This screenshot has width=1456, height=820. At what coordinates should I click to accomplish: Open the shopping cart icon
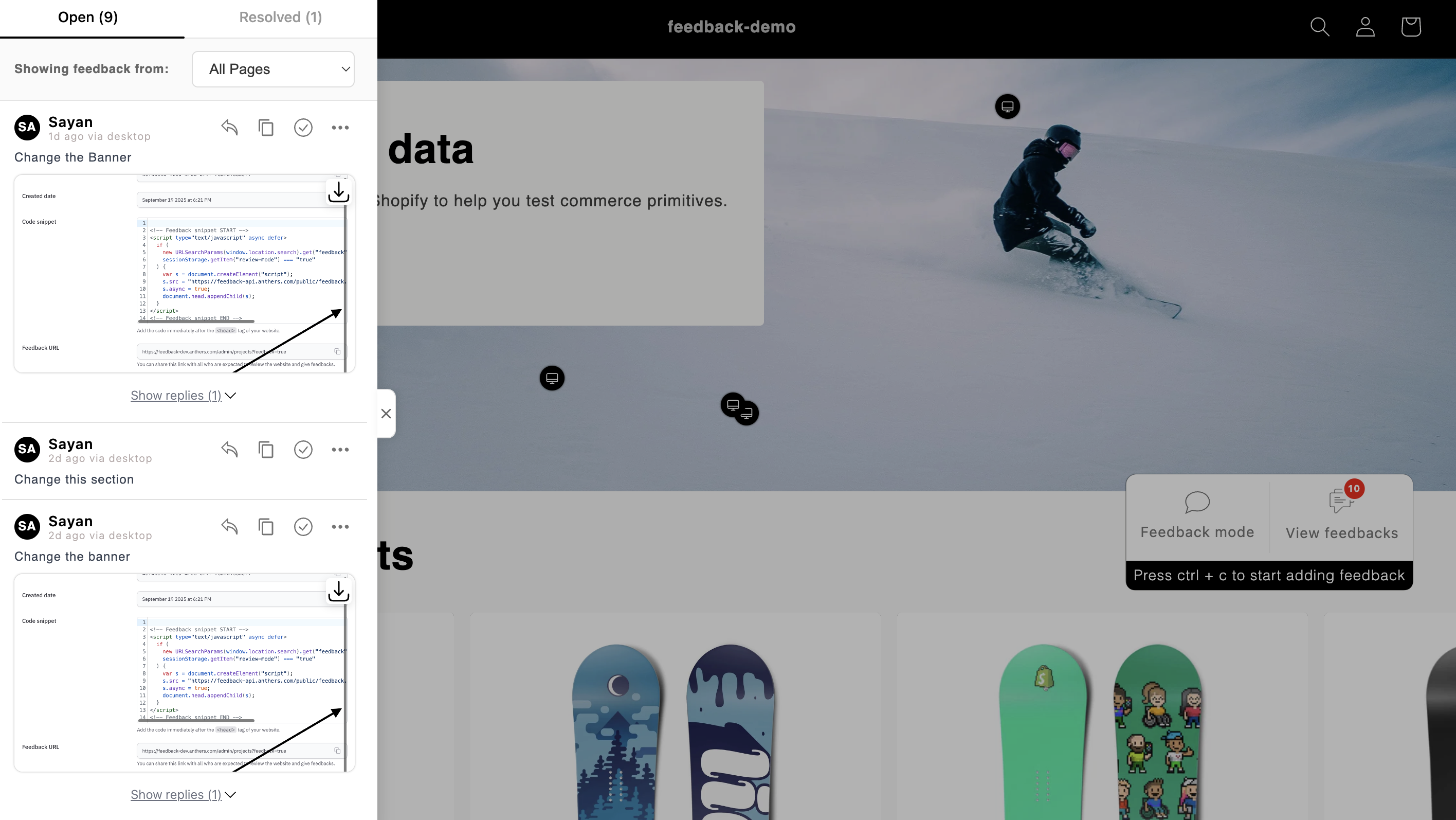click(1411, 27)
